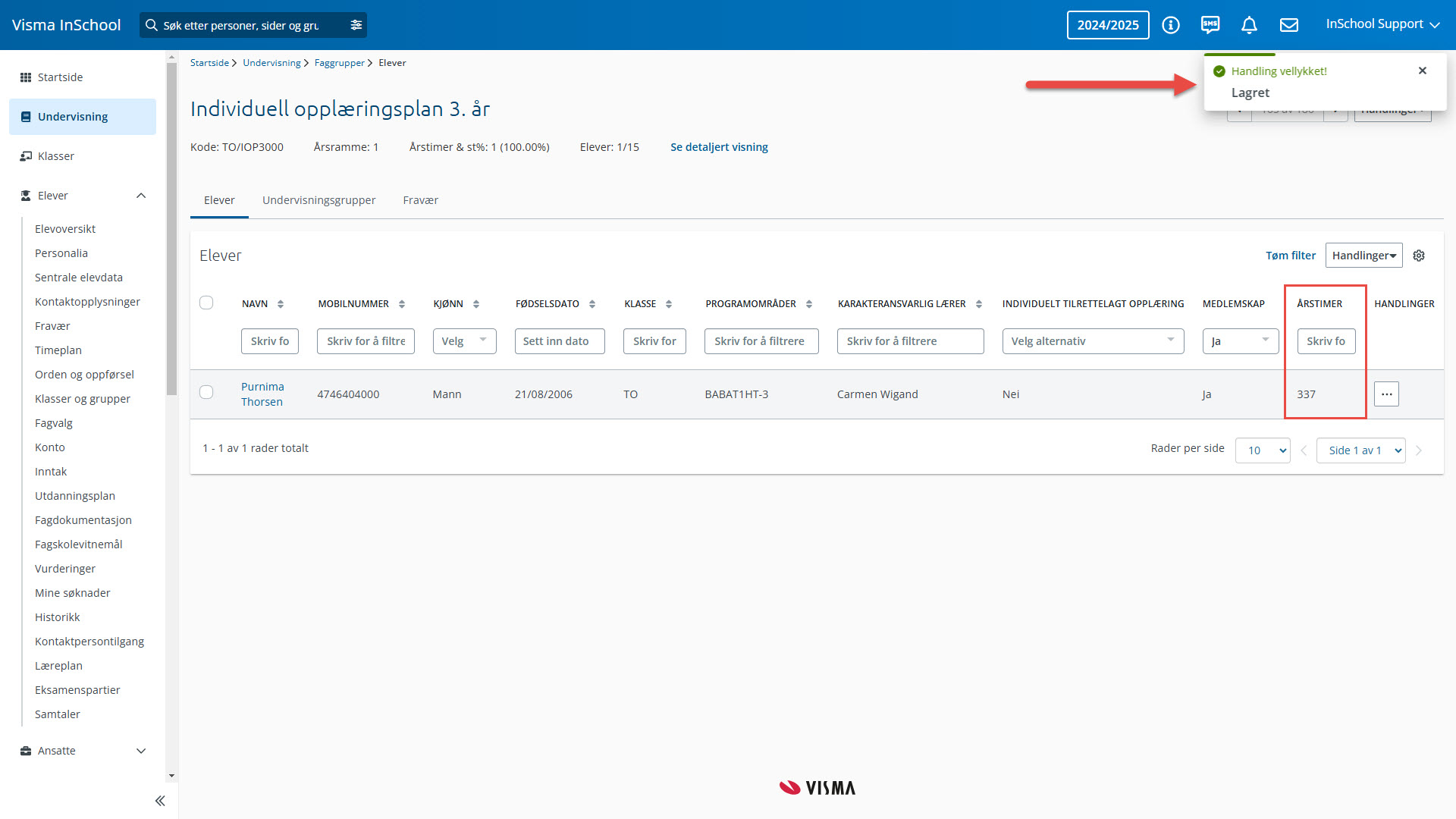Open search filter options icon

(x=356, y=25)
